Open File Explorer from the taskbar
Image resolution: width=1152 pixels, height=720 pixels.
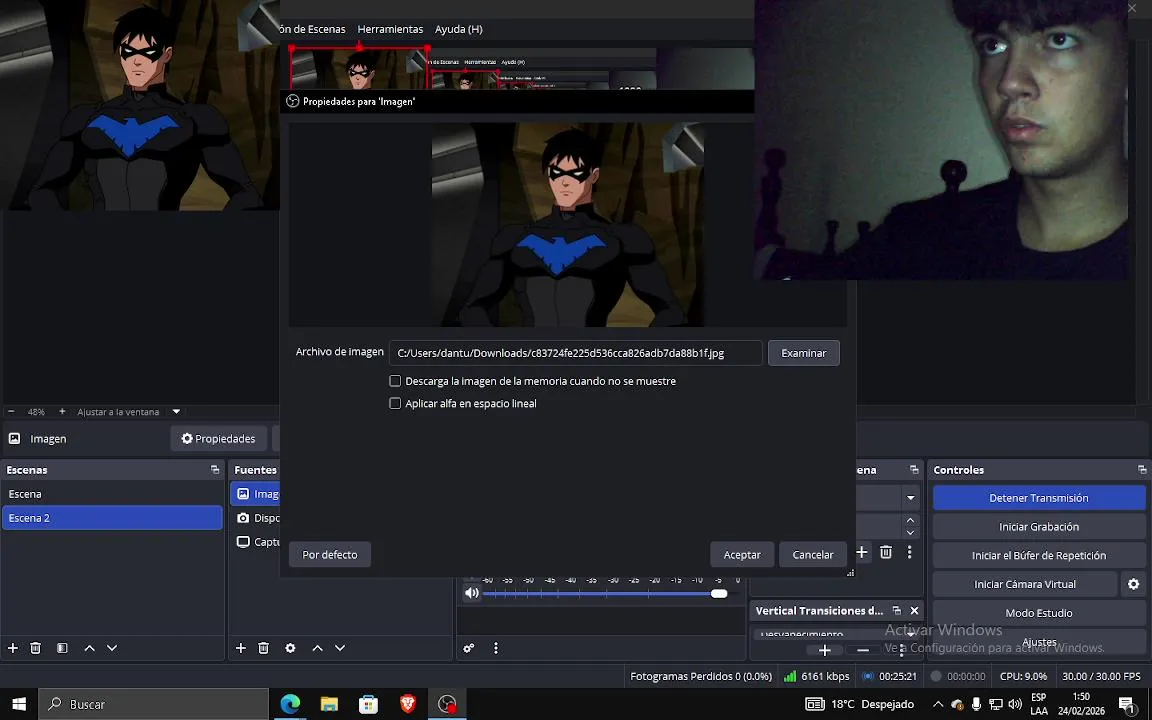329,704
